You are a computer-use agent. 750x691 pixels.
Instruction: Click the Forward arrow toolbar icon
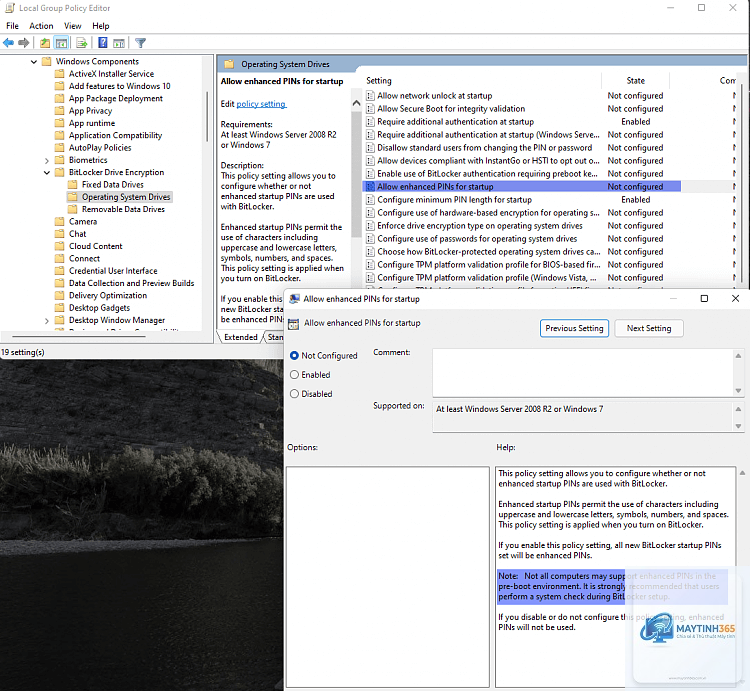point(23,43)
